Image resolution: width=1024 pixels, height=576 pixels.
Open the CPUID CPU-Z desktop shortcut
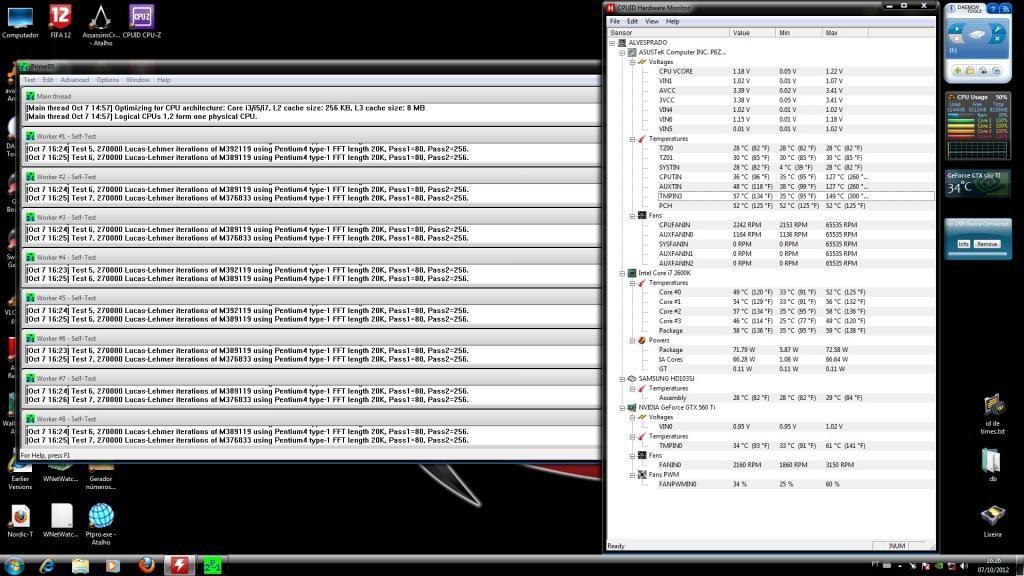(142, 22)
